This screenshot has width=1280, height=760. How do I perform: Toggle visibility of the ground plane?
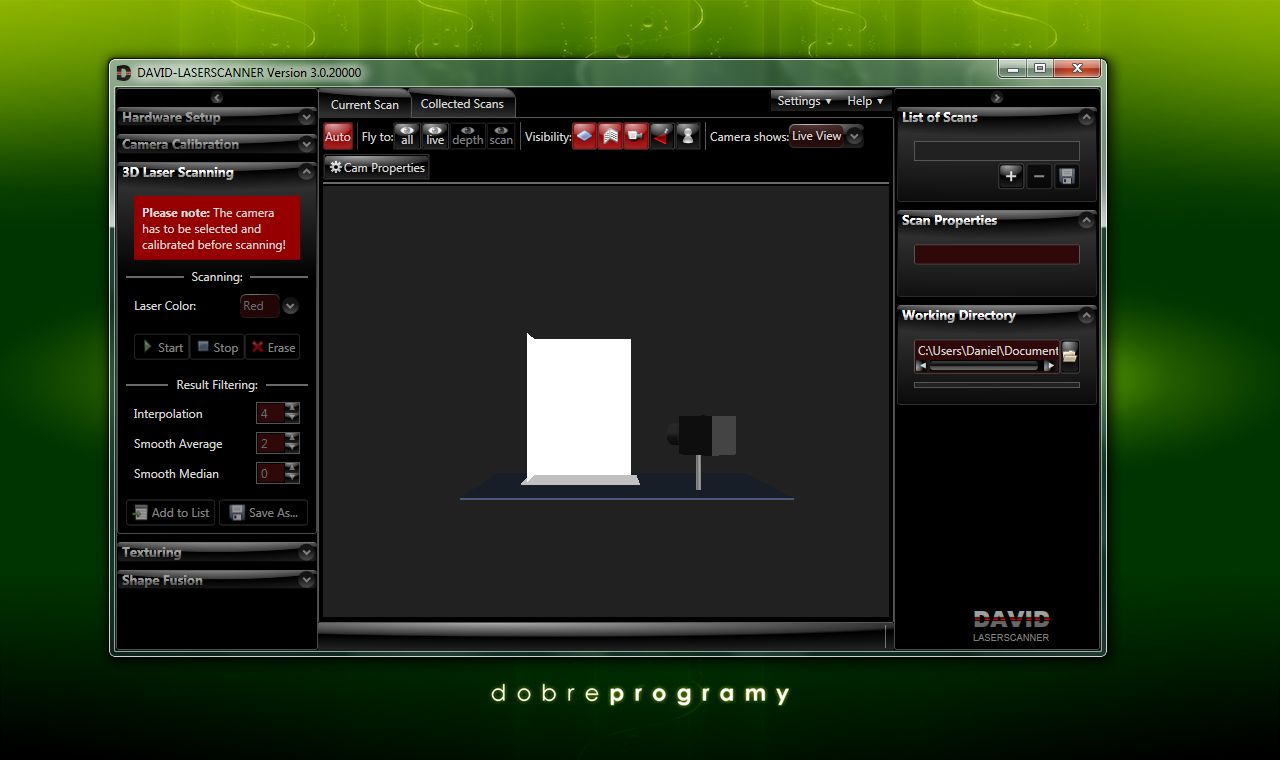point(584,136)
